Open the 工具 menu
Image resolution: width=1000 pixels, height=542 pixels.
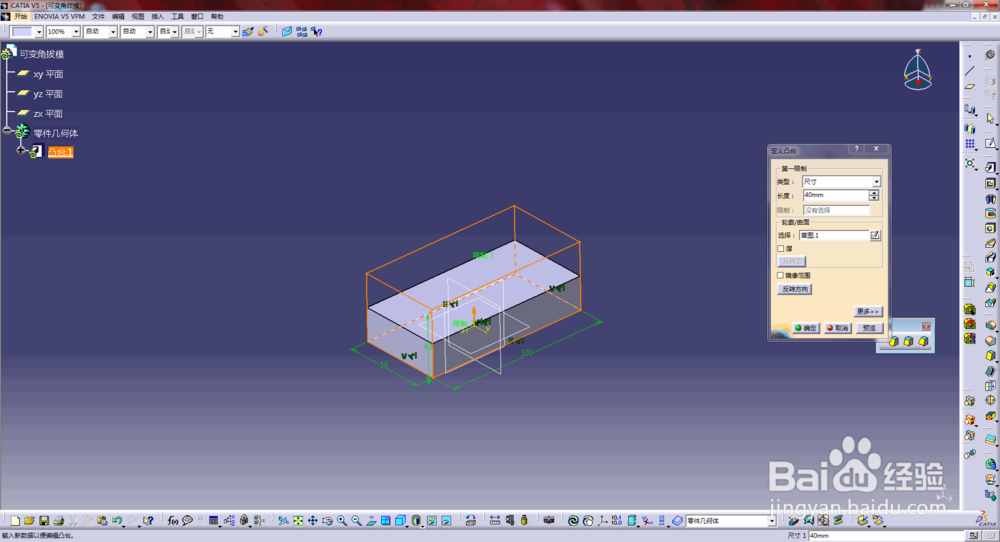[x=177, y=16]
